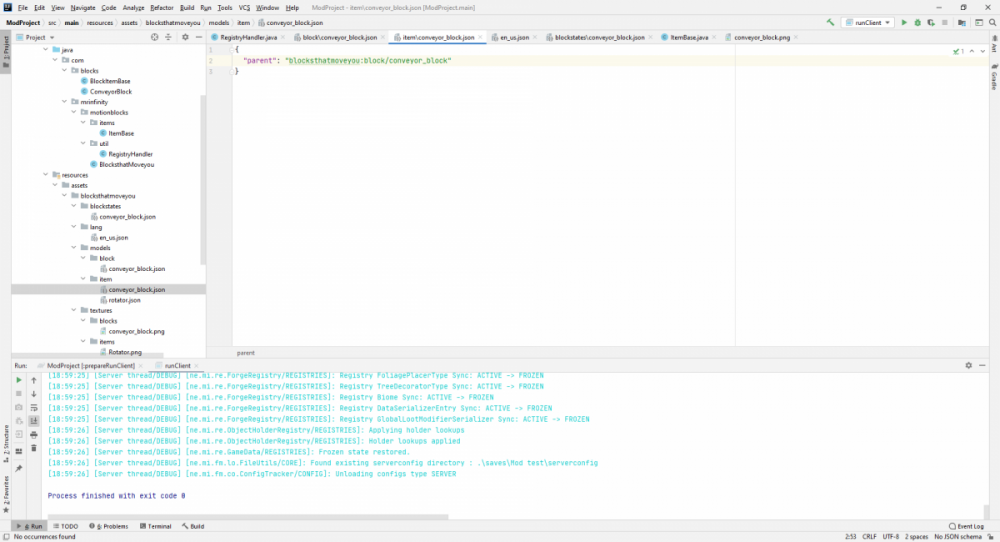The width and height of the screenshot is (1000, 542).
Task: Click the print icon in the Run panel
Action: click(x=34, y=434)
